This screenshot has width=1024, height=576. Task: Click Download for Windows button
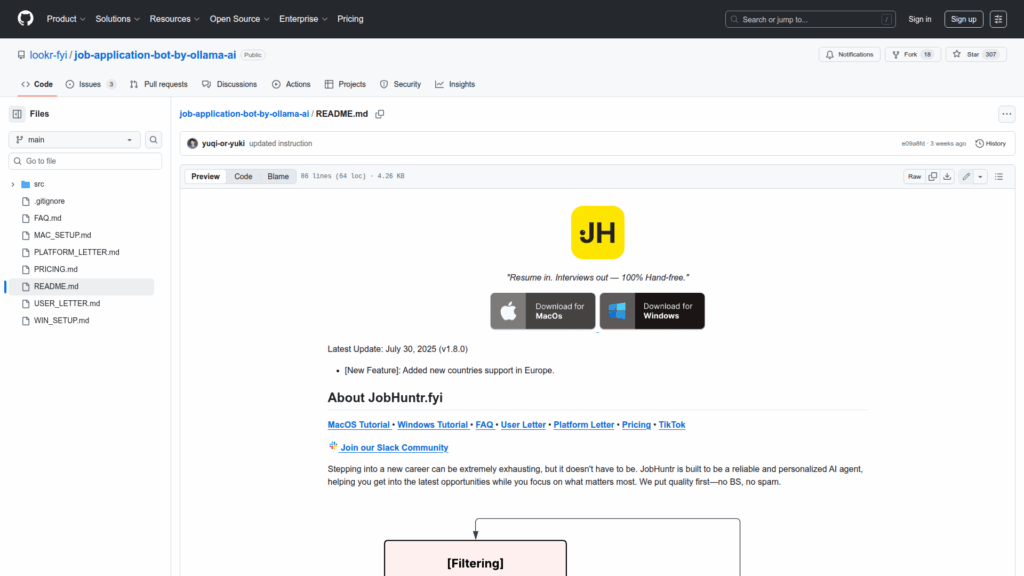pyautogui.click(x=652, y=311)
